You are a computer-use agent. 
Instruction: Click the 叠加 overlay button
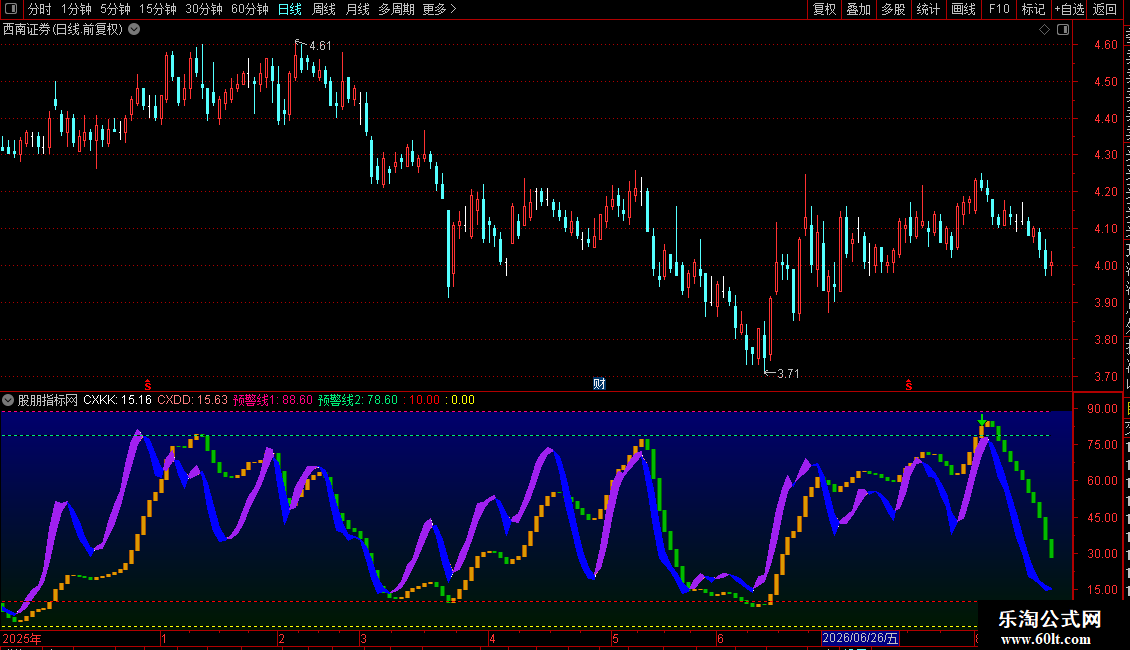(x=859, y=9)
